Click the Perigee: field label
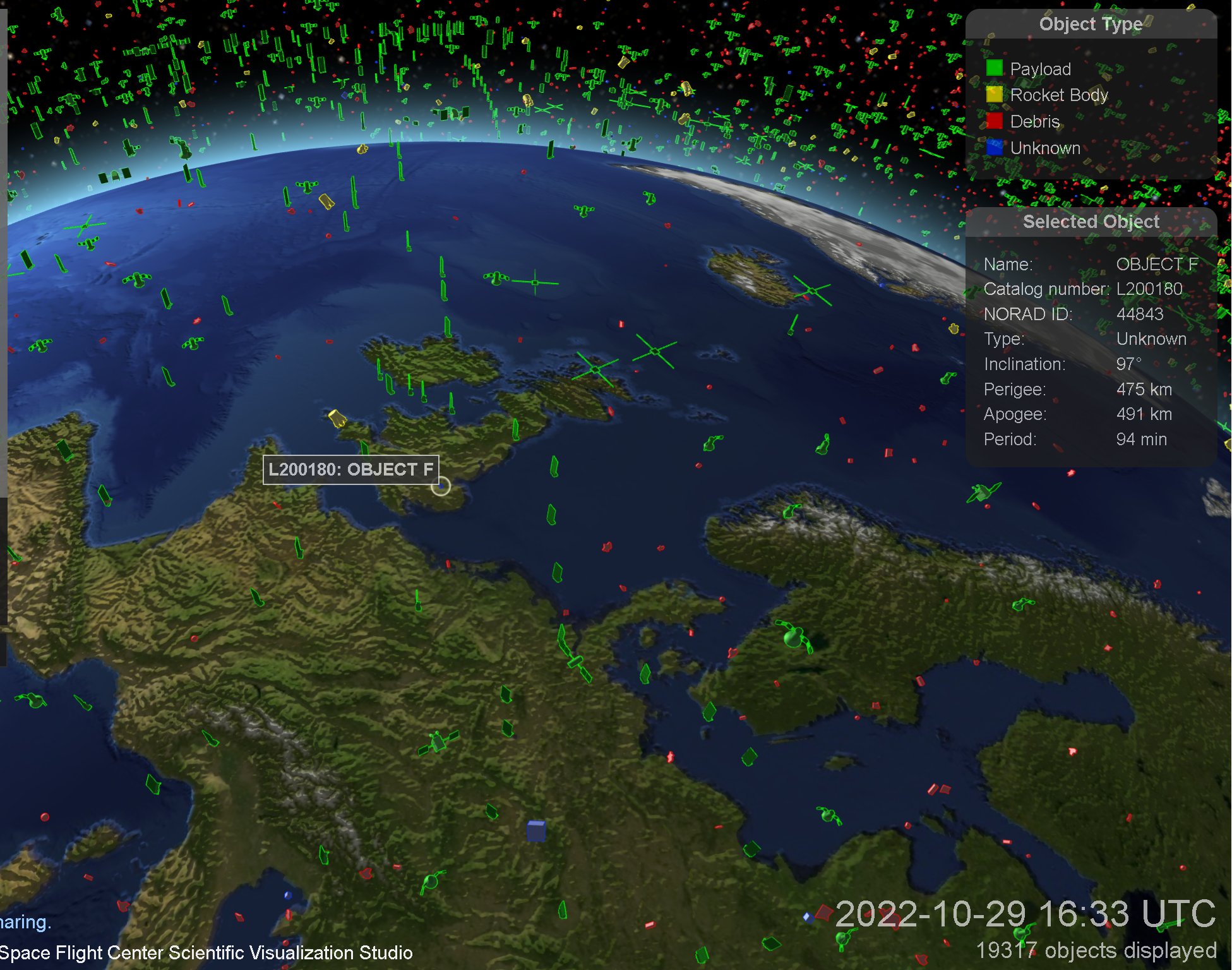 click(x=1015, y=390)
